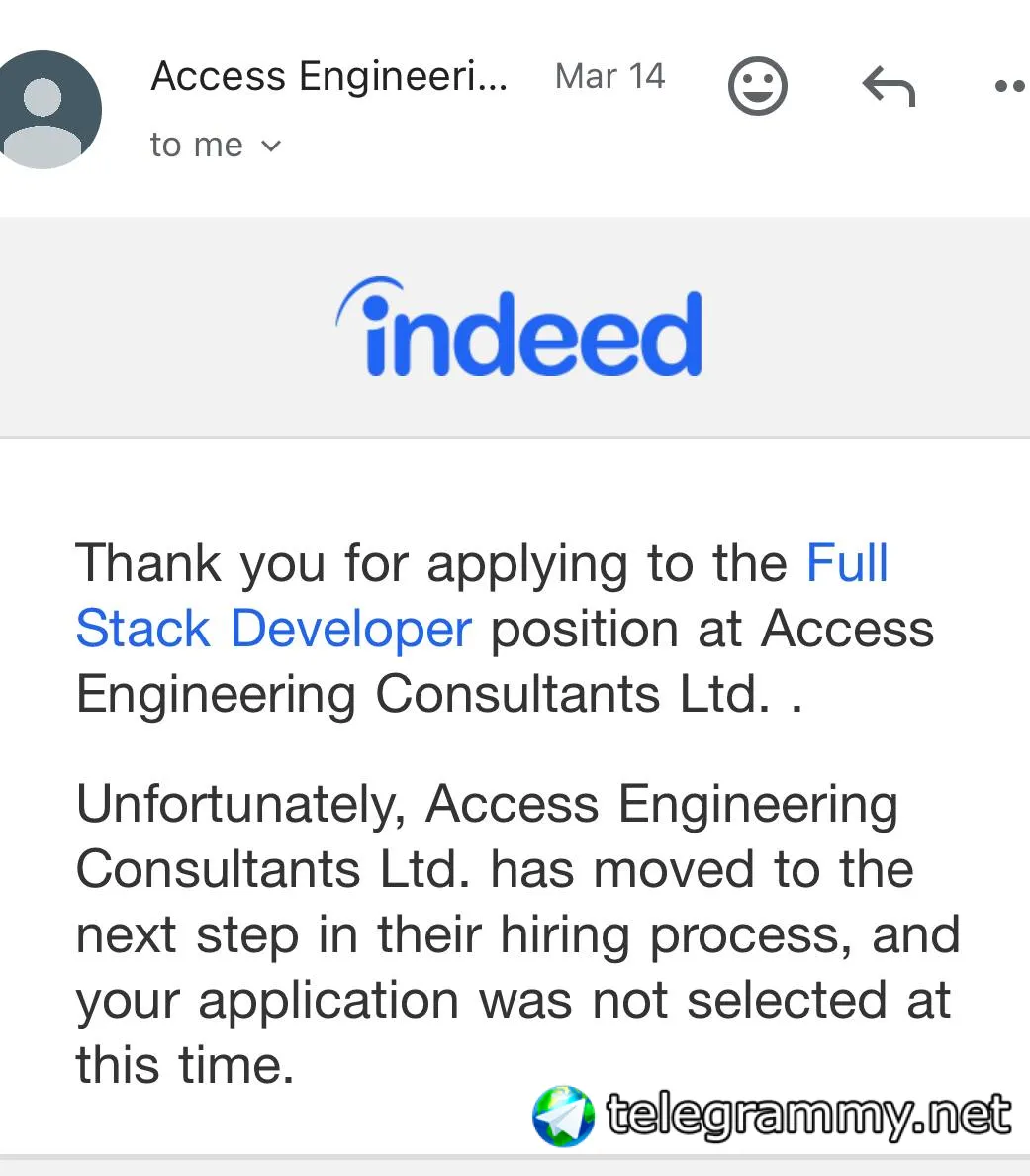Screen dimensions: 1030x1176
Task: Tap the reply arrow icon
Action: (890, 86)
